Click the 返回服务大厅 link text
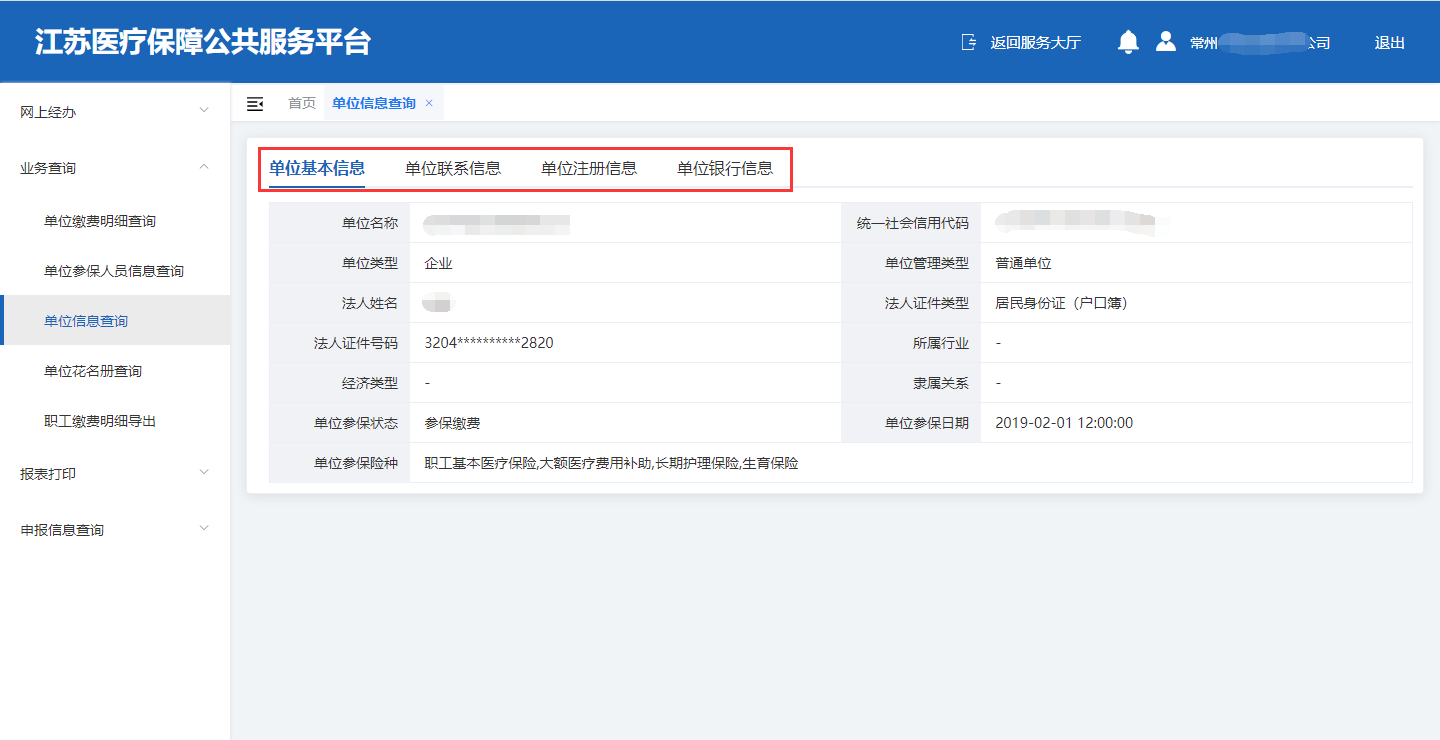Viewport: 1440px width, 740px height. click(1035, 43)
